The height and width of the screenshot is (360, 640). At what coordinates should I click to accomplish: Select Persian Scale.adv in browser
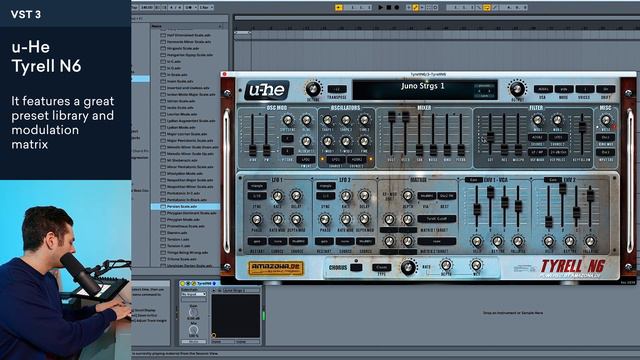(x=186, y=207)
